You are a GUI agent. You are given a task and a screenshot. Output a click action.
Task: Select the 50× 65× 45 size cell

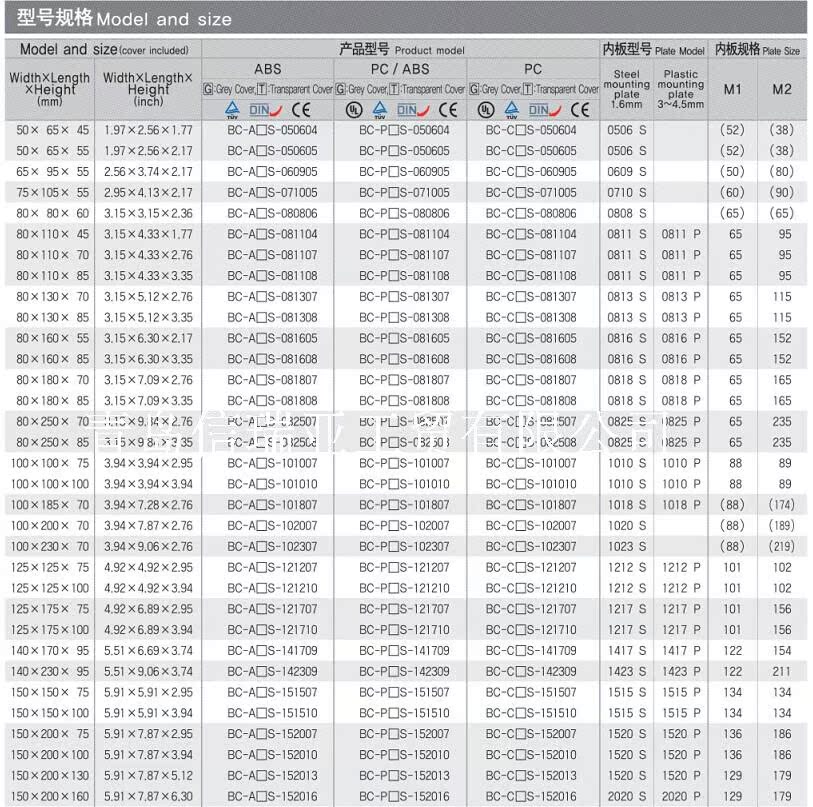pos(52,130)
